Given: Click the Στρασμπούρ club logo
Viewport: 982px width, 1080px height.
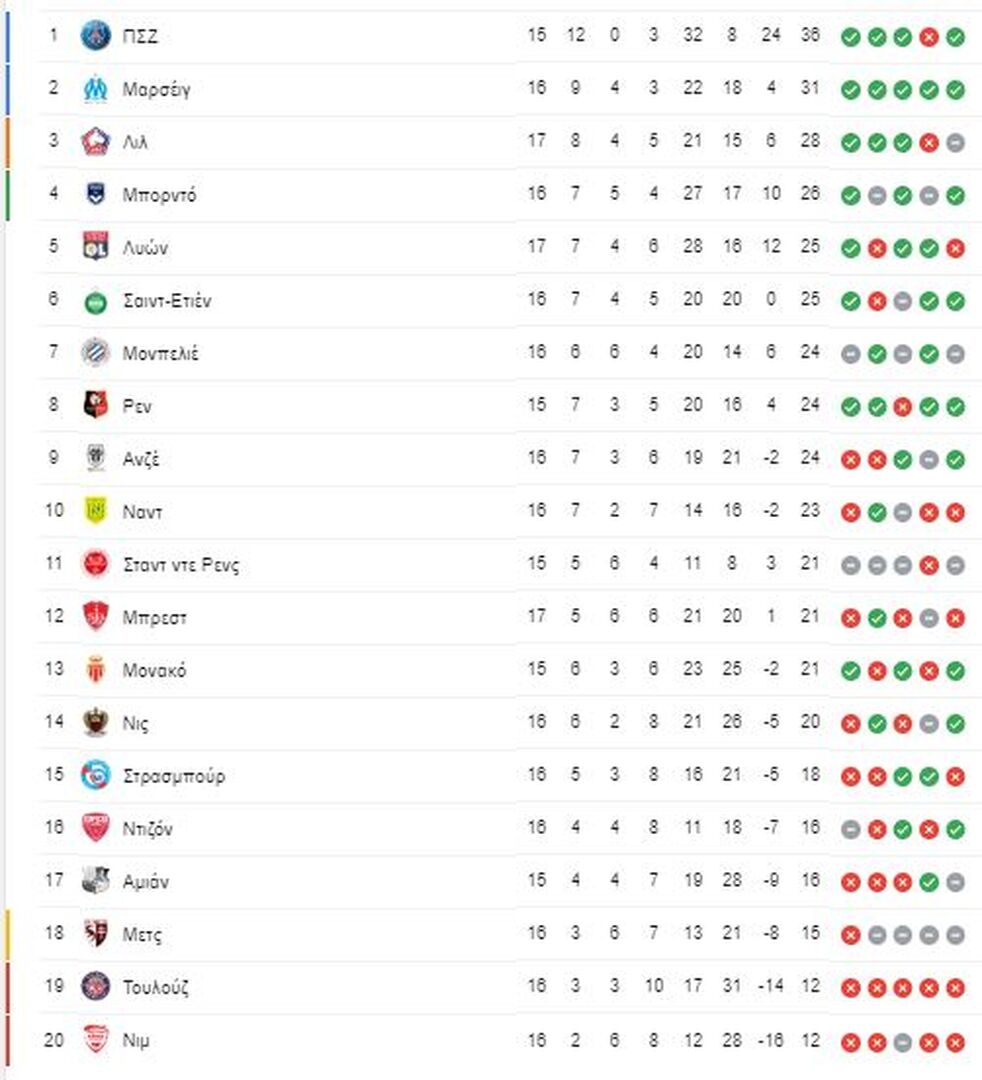Looking at the screenshot, I should (x=96, y=775).
